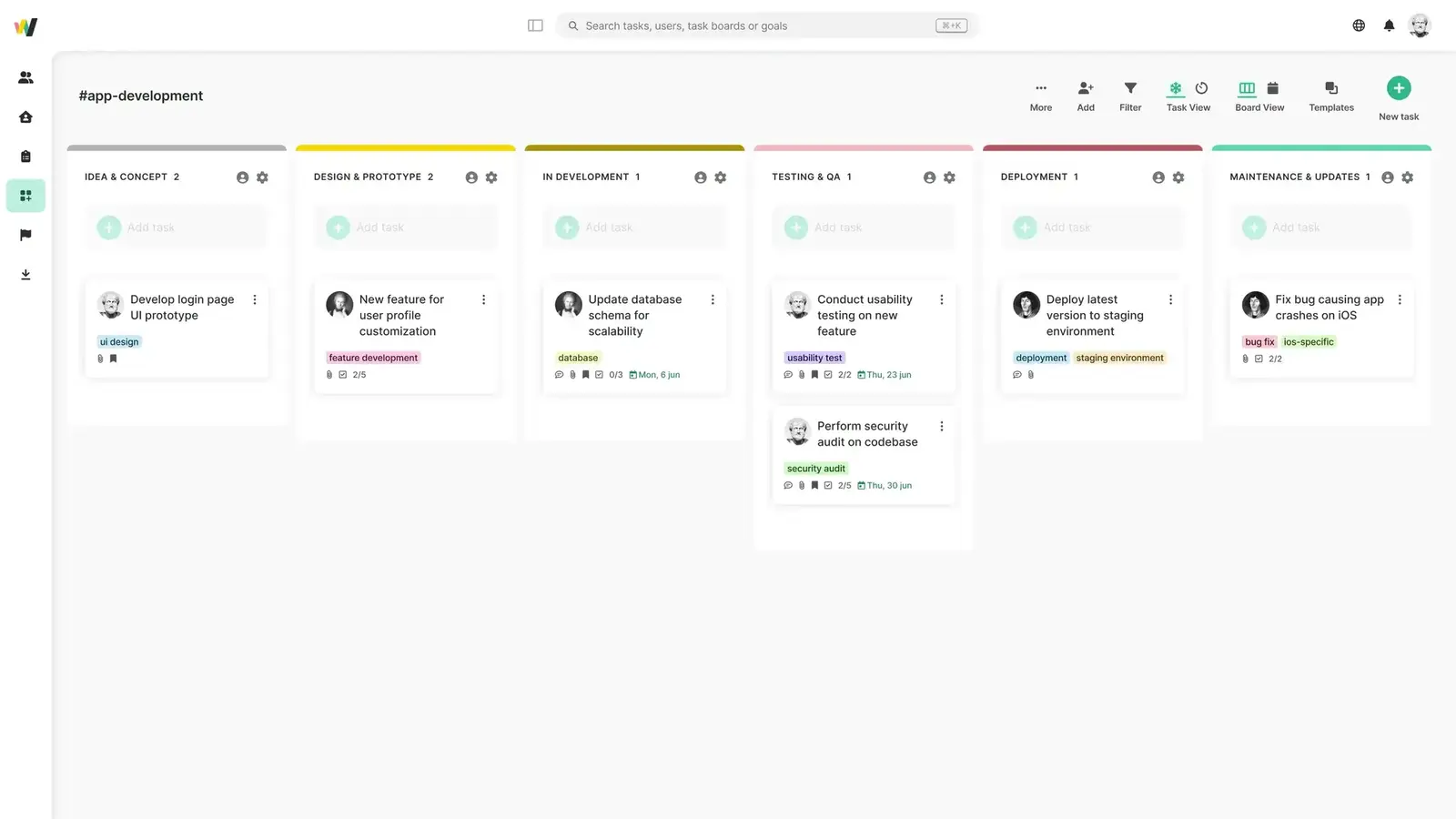Open the dashboard grid tab in sidebar
1456x819 pixels.
(25, 196)
